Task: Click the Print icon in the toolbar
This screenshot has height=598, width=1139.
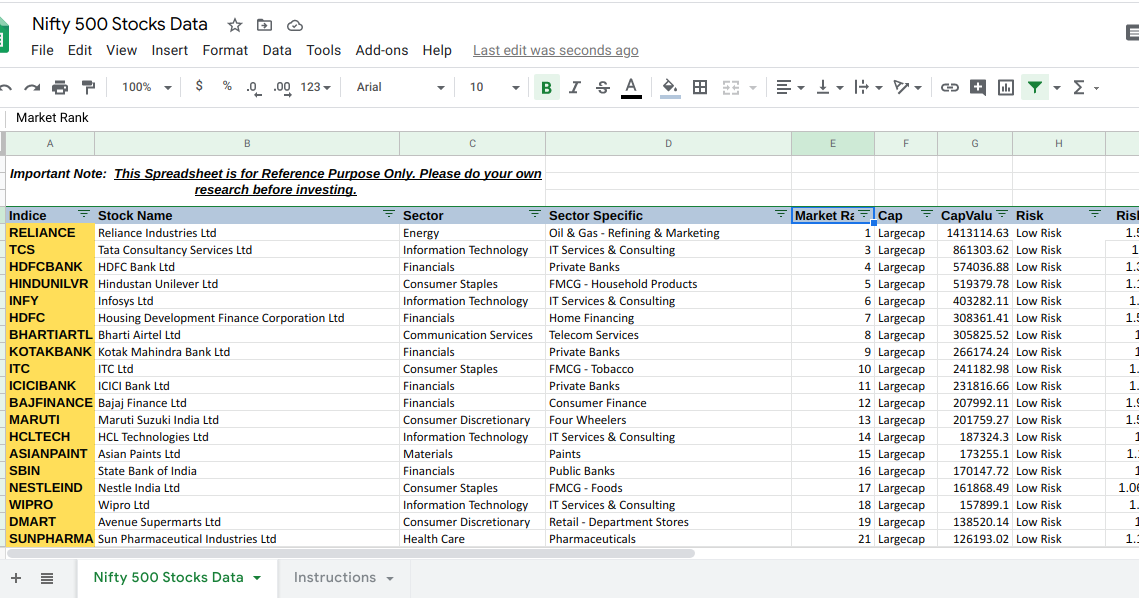Action: (x=59, y=87)
